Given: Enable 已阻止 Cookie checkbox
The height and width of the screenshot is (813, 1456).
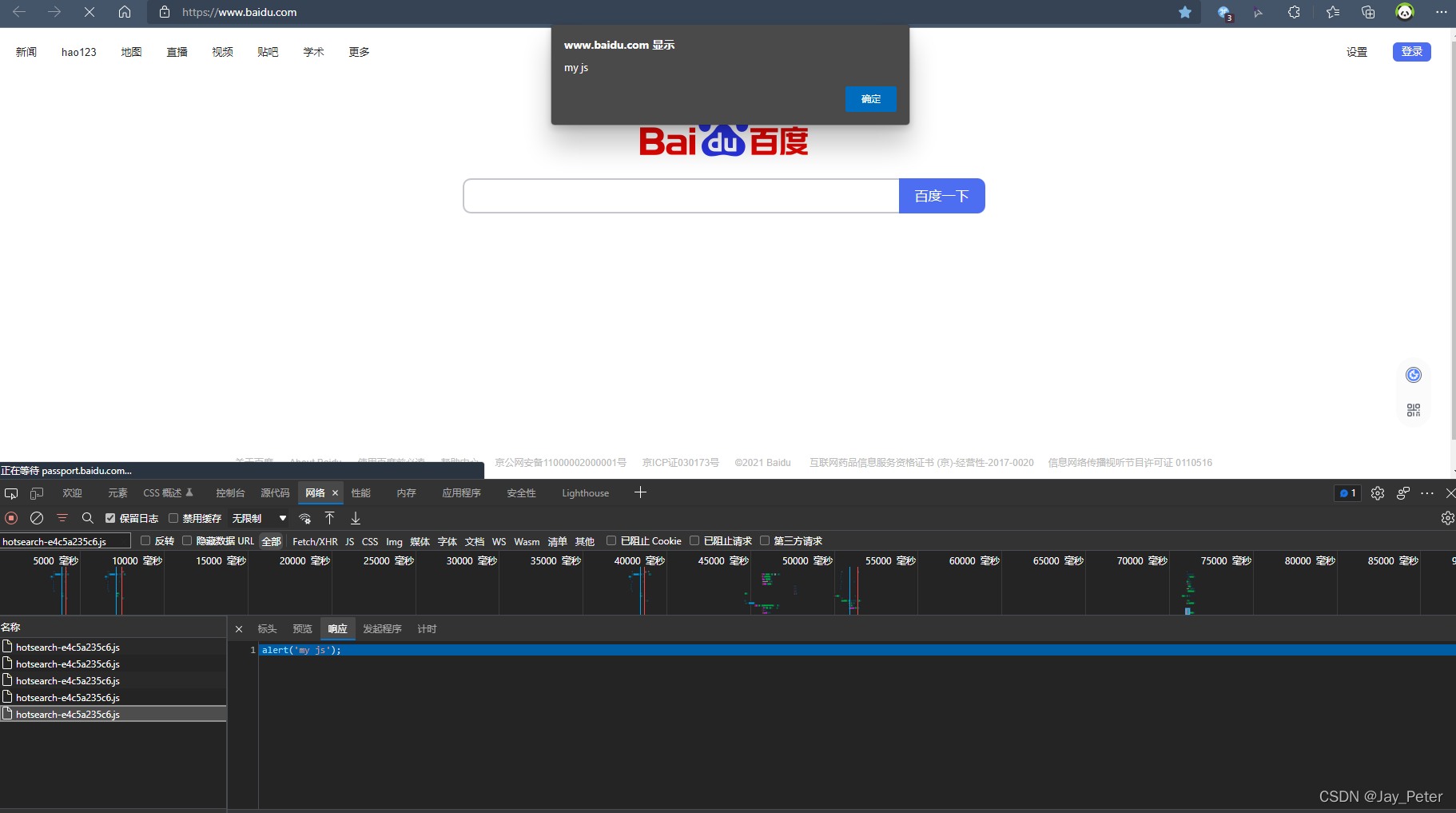Looking at the screenshot, I should 611,540.
